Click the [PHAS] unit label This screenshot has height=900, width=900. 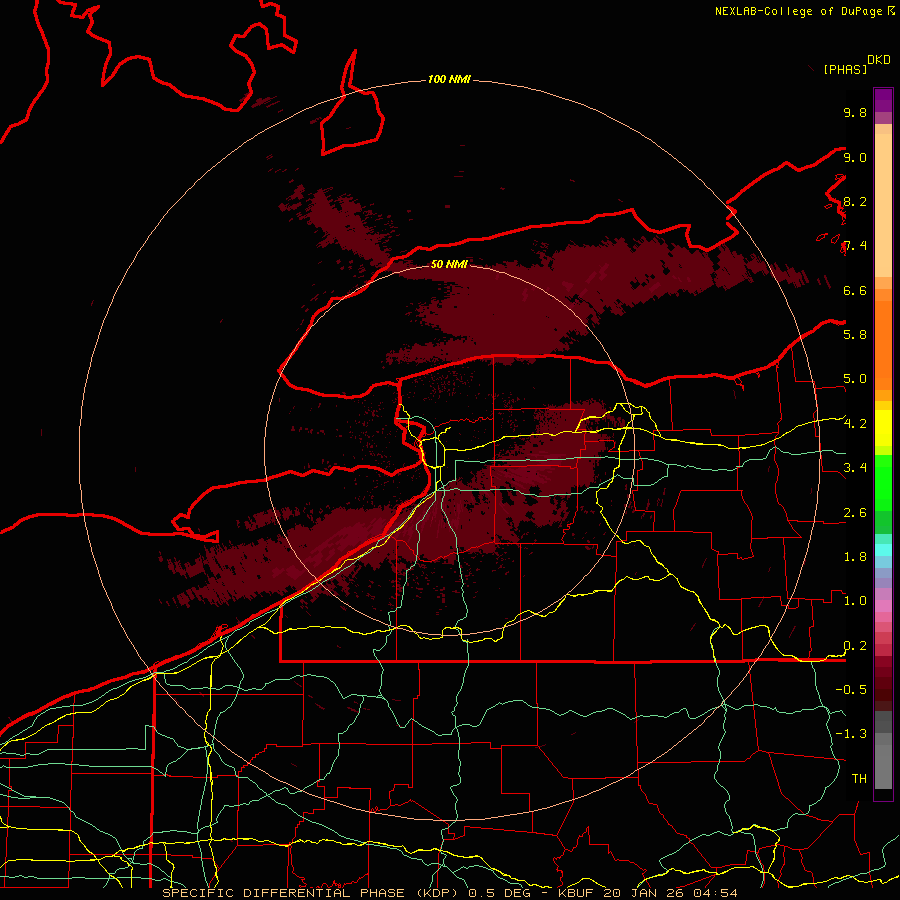coord(845,69)
